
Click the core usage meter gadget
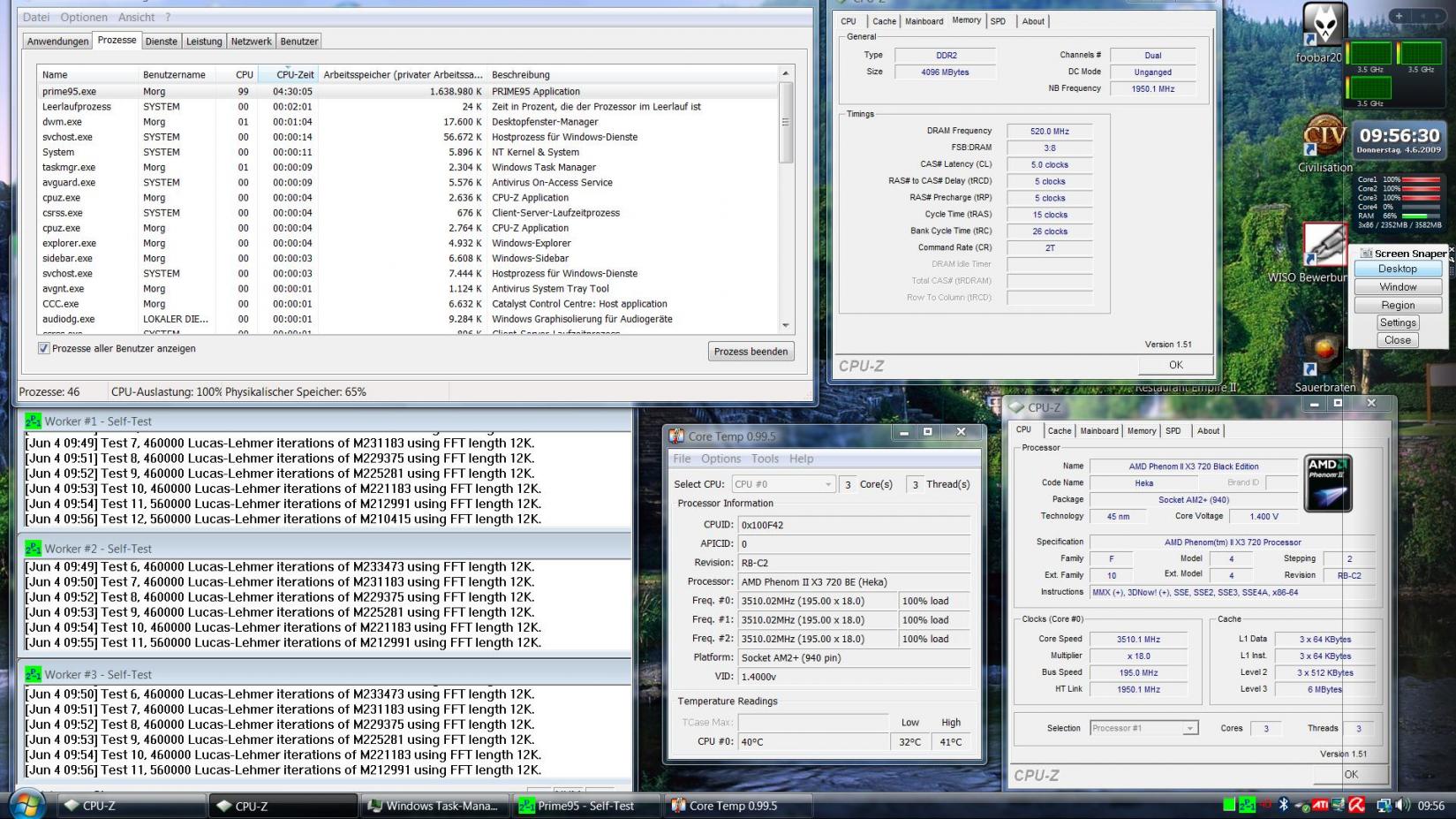point(1399,202)
